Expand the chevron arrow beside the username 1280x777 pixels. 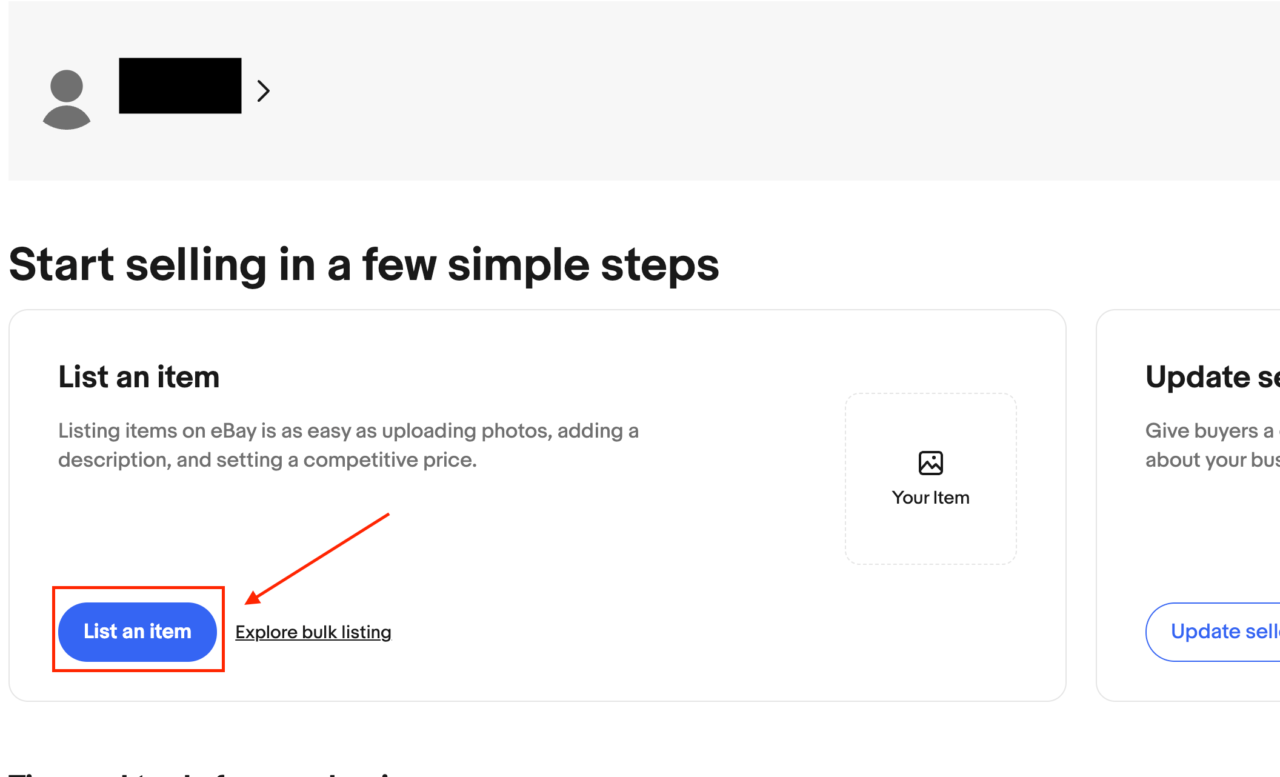coord(263,91)
